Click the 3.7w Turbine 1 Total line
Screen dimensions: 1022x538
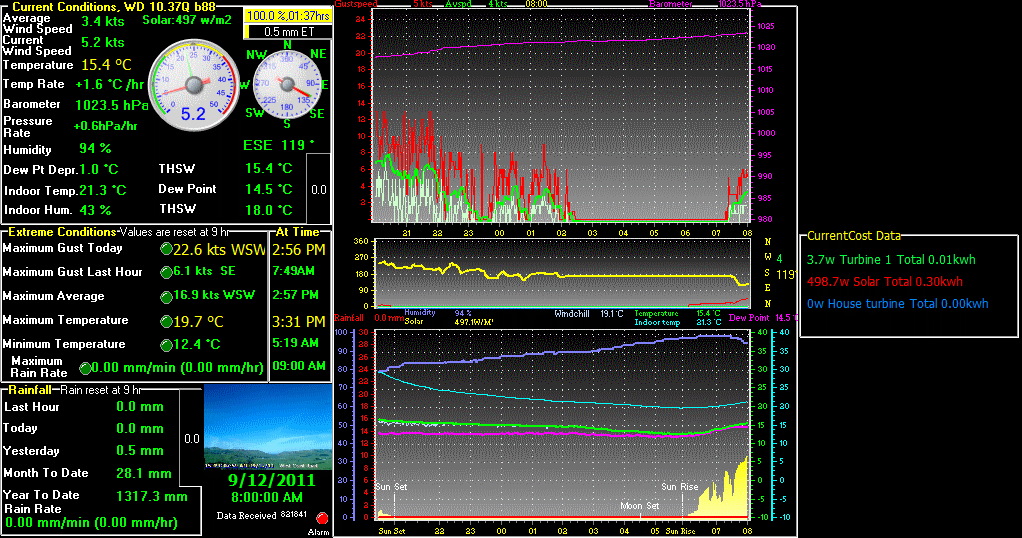(x=891, y=260)
